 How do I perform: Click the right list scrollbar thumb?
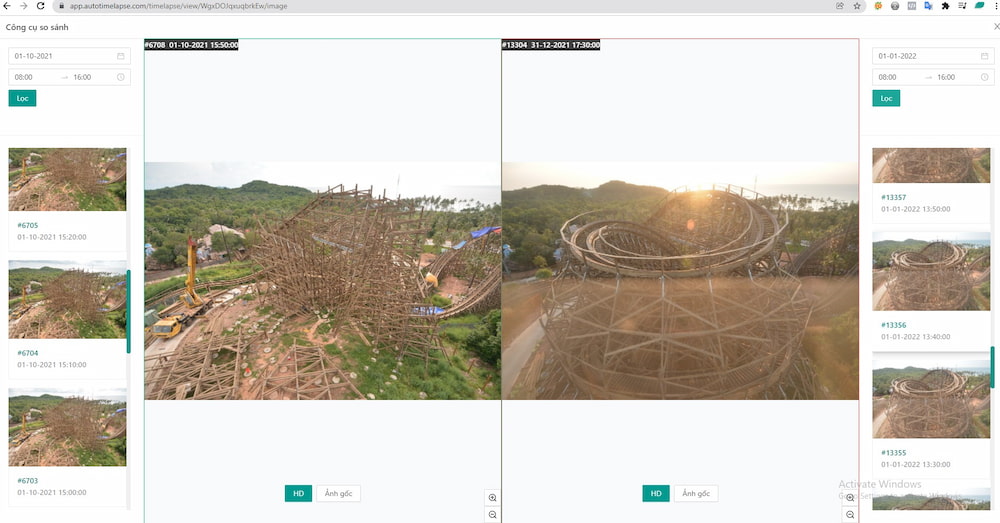click(x=992, y=367)
